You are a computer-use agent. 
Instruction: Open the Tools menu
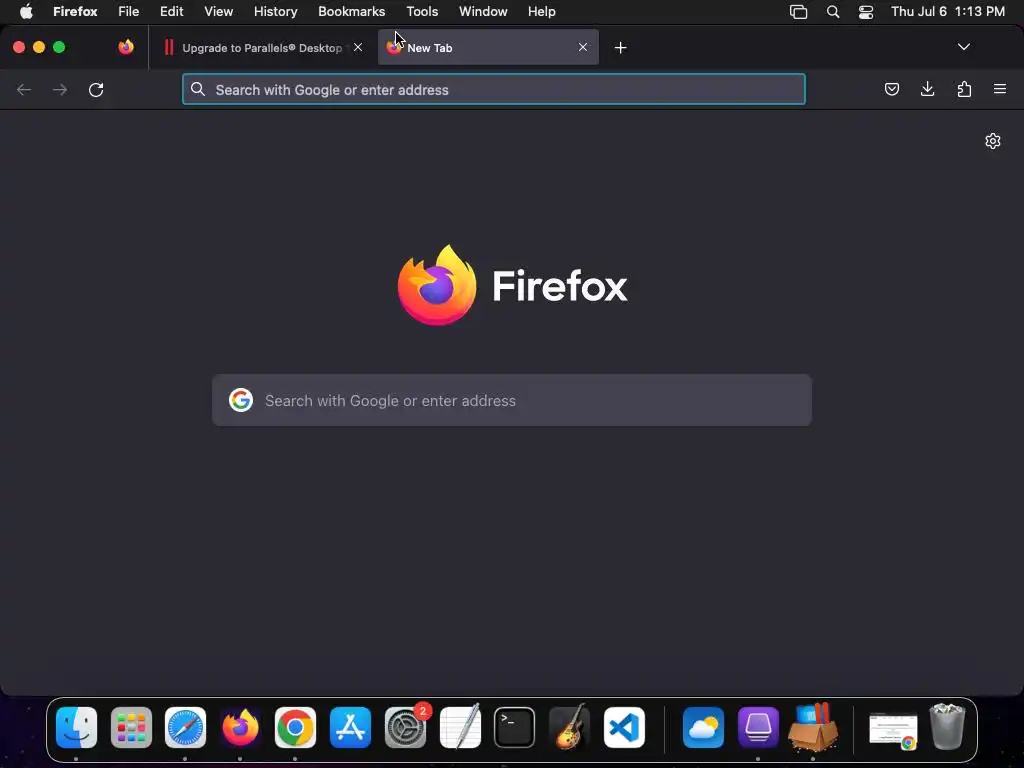pos(422,12)
